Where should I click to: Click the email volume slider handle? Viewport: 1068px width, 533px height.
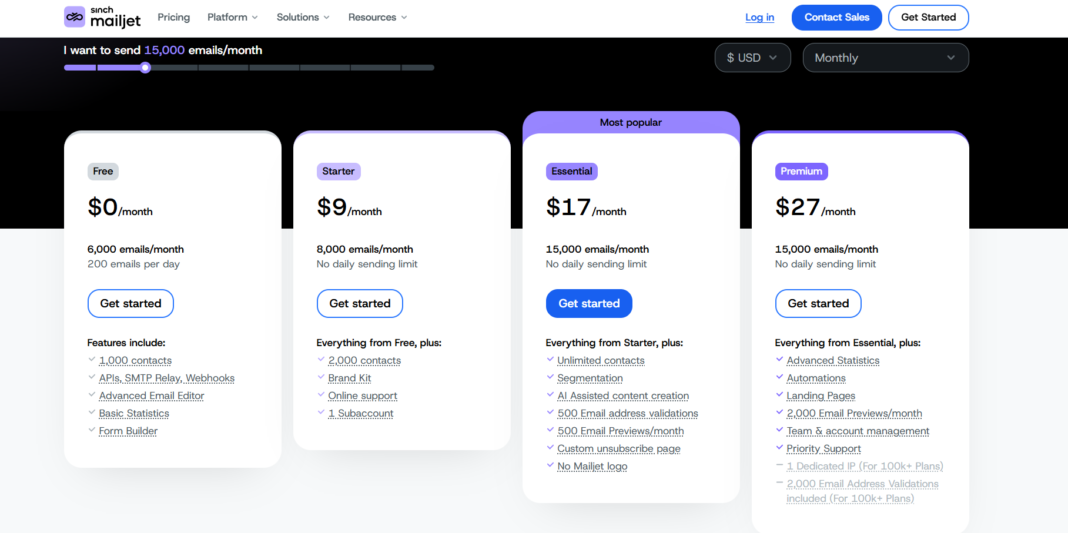(145, 67)
